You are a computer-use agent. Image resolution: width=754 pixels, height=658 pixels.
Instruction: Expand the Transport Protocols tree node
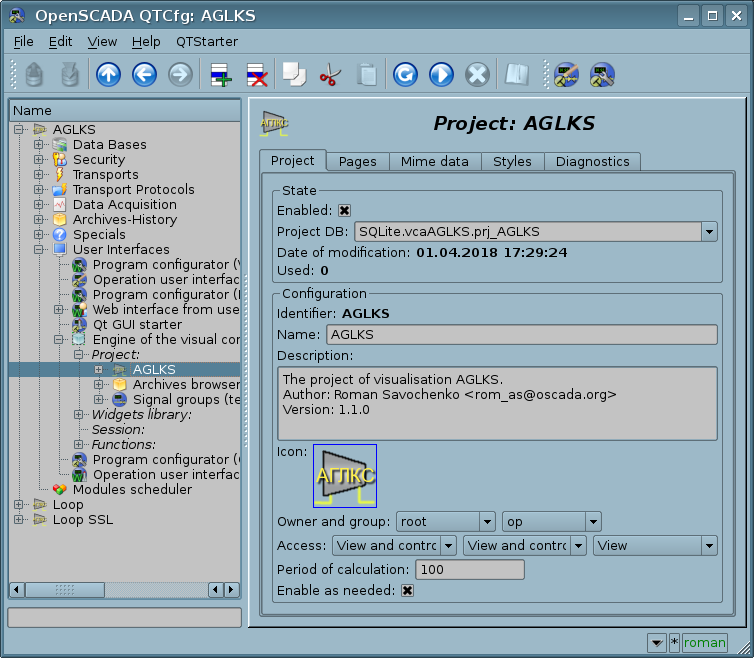click(38, 189)
